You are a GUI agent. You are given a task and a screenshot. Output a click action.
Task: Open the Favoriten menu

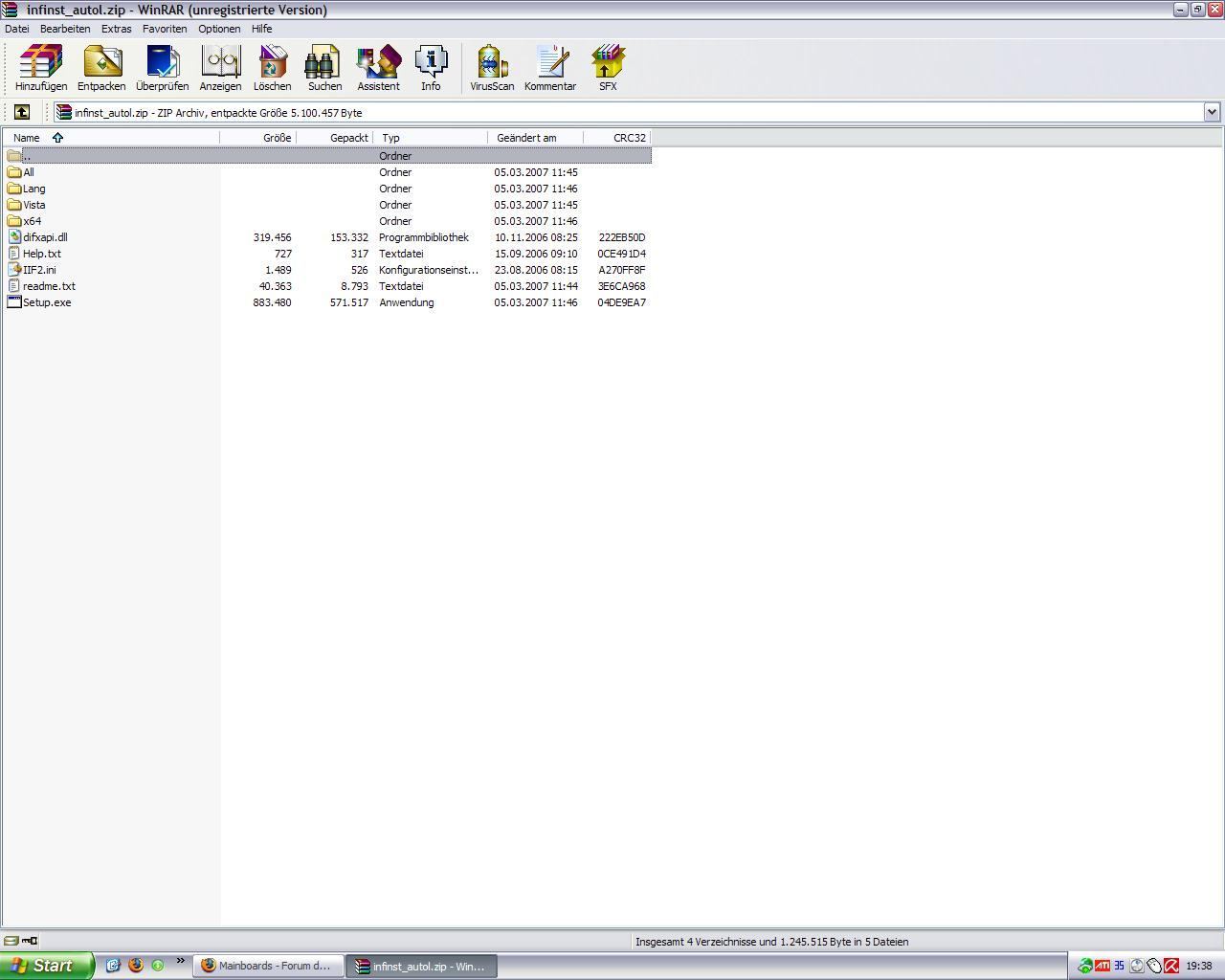point(165,29)
